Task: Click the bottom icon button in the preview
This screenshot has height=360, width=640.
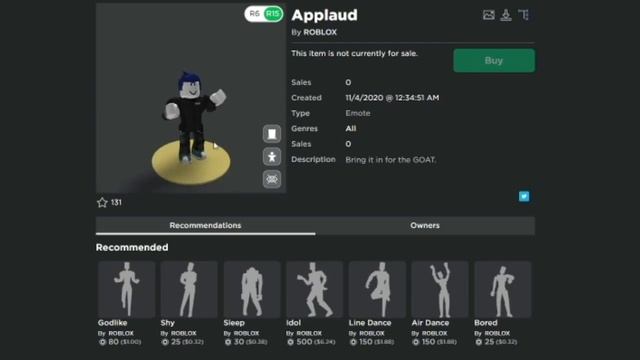Action: [x=272, y=179]
